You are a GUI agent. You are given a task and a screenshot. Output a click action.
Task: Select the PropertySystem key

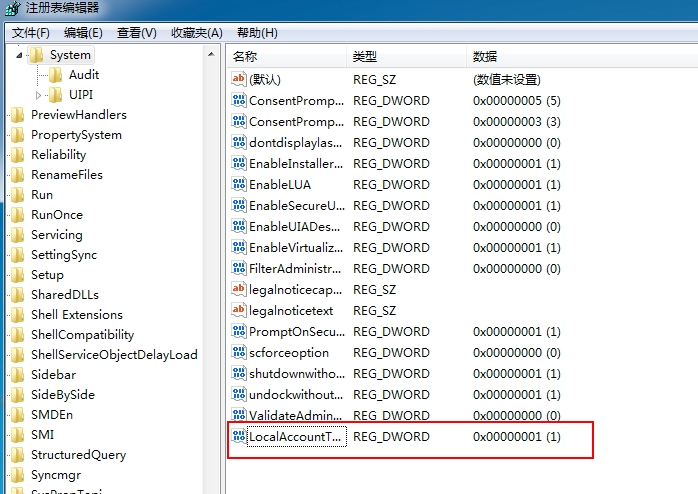76,135
